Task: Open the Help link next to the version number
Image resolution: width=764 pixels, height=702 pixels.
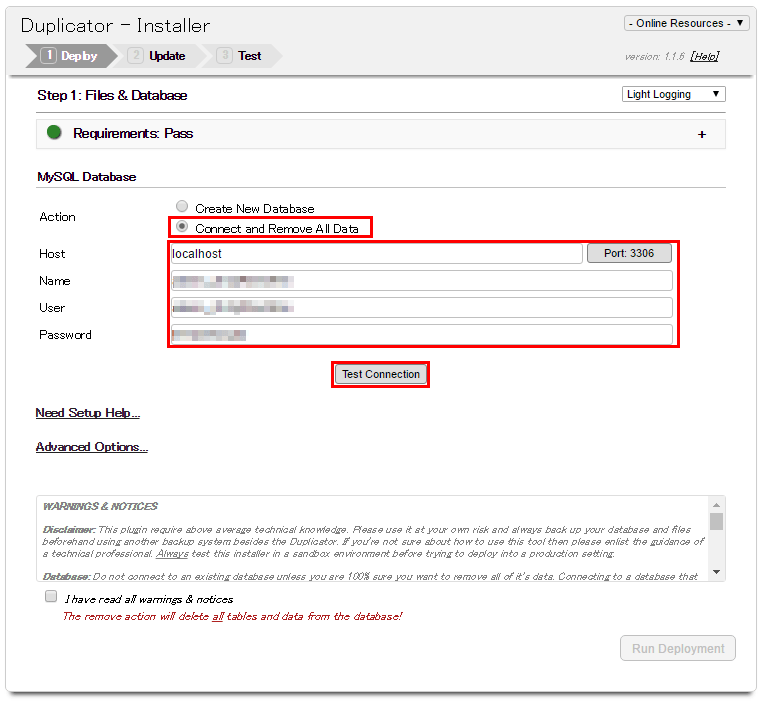Action: (x=705, y=57)
